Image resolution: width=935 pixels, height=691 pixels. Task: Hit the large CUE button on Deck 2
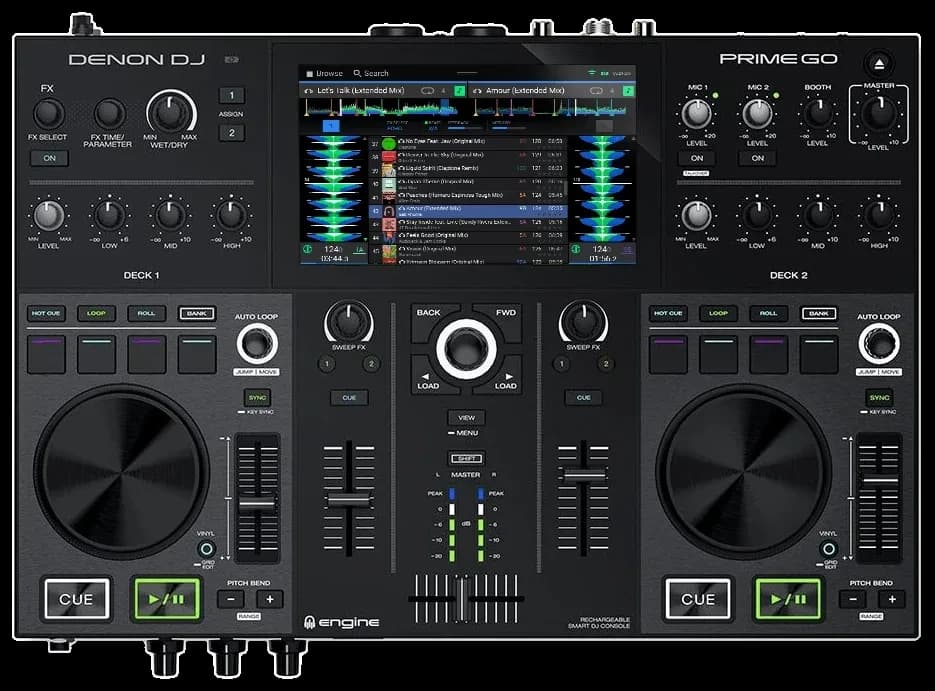pos(698,599)
